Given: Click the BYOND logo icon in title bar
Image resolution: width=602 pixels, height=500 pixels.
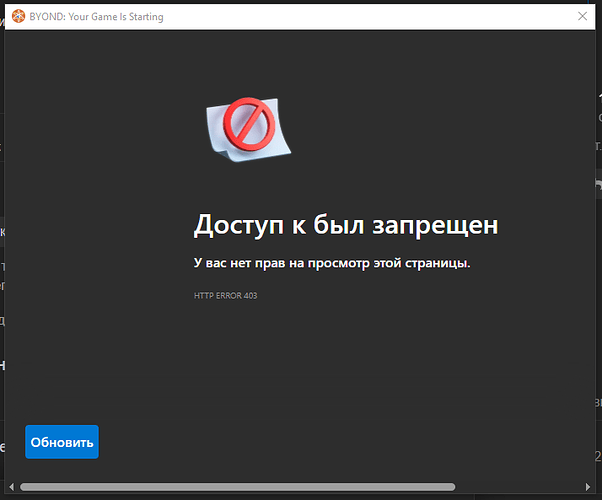Looking at the screenshot, I should (18, 17).
